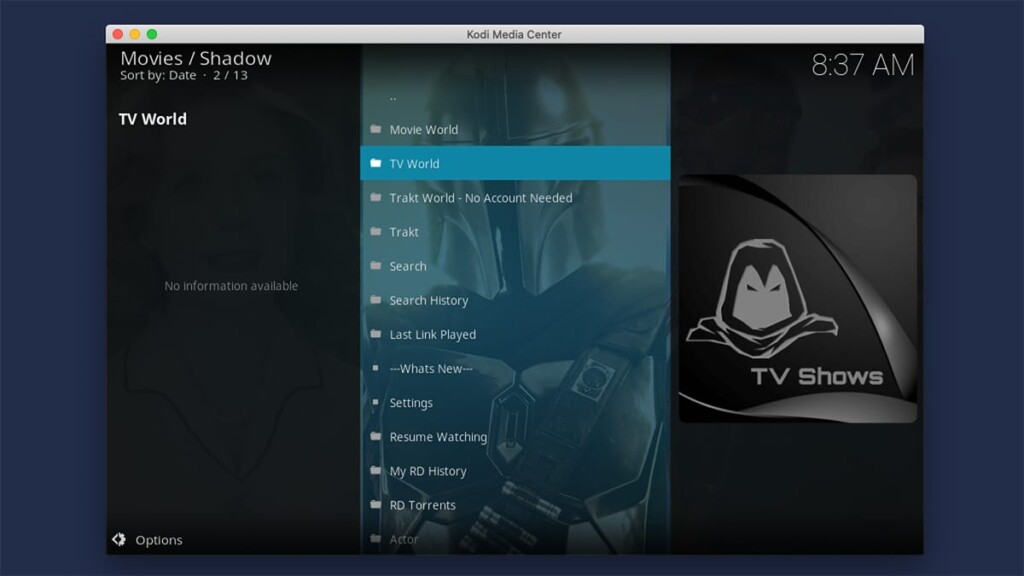The image size is (1024, 576).
Task: Click the TV Shows artwork thumbnail
Action: (x=797, y=298)
